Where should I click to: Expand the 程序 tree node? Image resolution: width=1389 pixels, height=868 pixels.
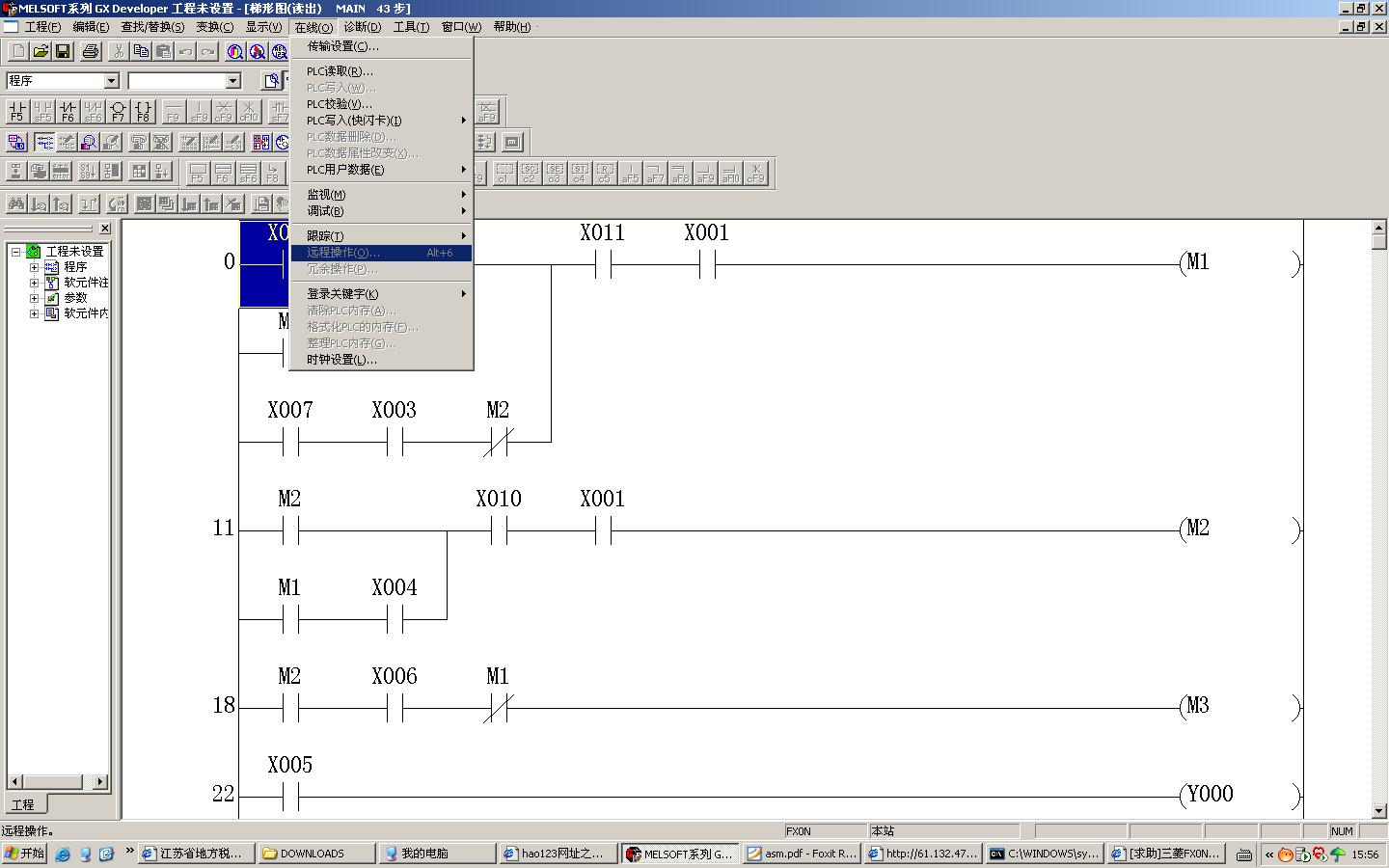coord(34,267)
